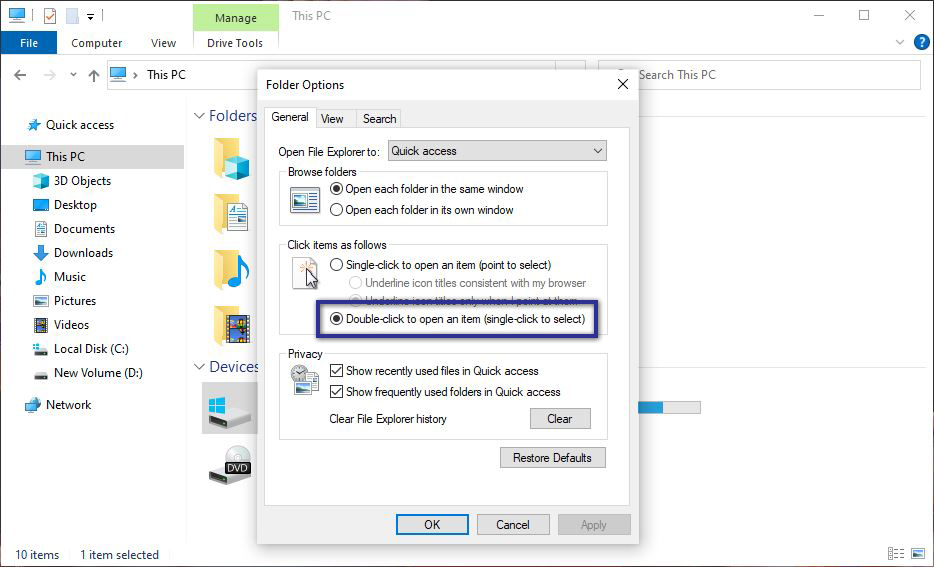Click the back navigation arrow
This screenshot has height=567, width=934.
click(20, 75)
